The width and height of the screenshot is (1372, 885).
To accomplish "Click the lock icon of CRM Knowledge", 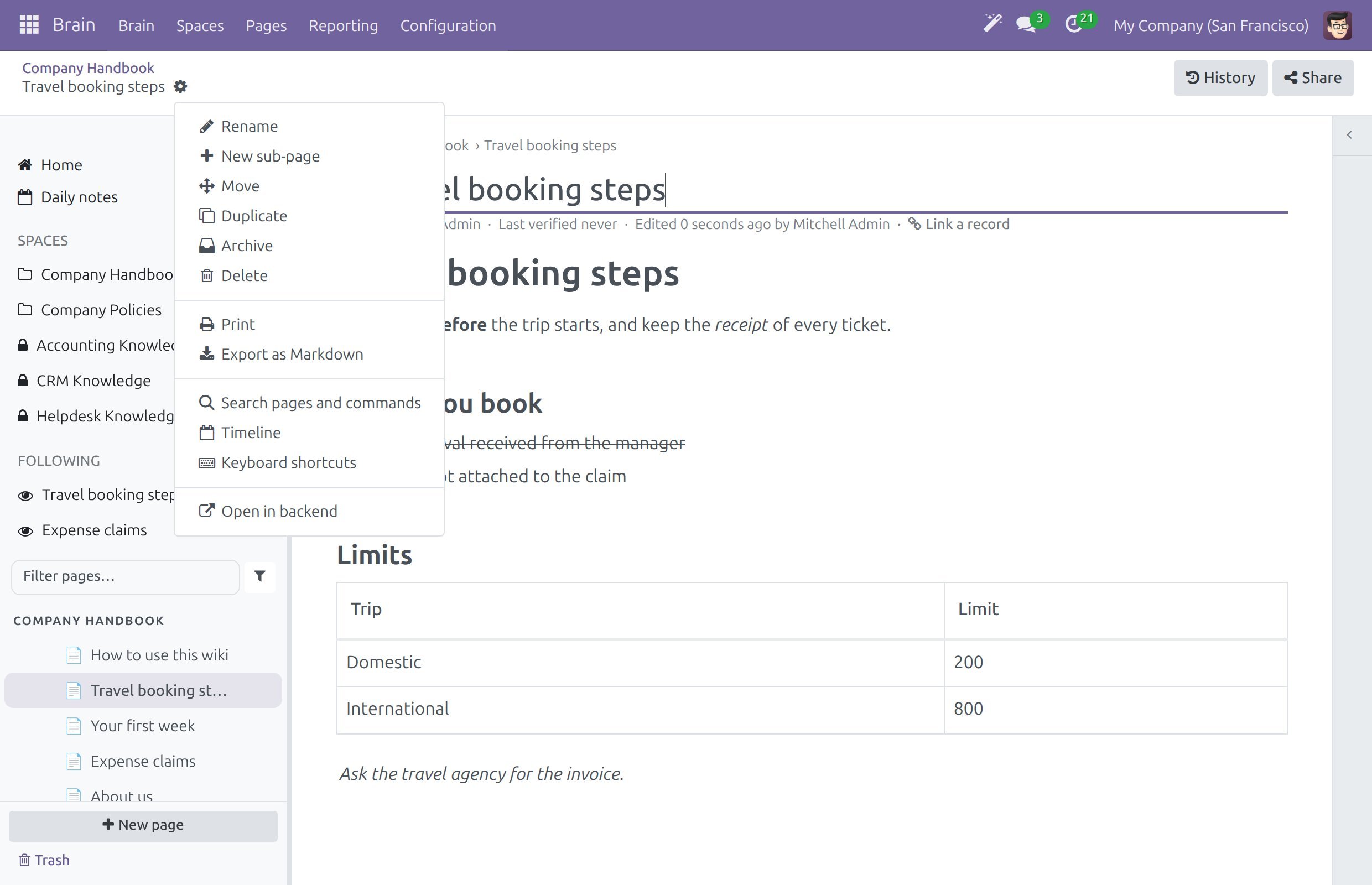I will [23, 381].
